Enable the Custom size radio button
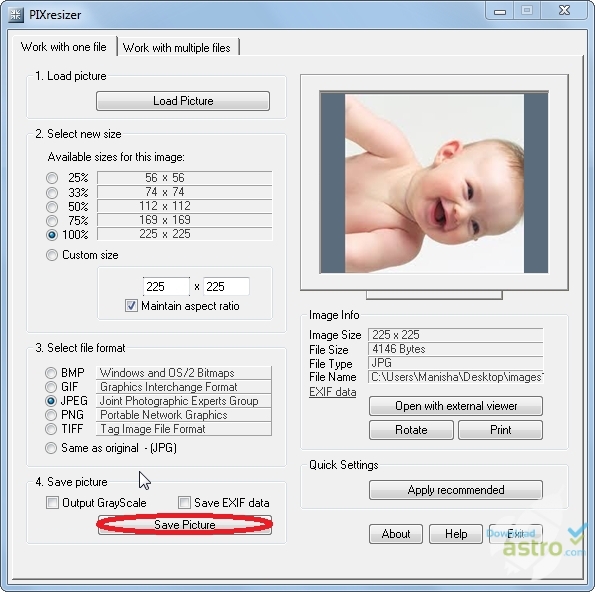This screenshot has width=595, height=592. (x=52, y=255)
